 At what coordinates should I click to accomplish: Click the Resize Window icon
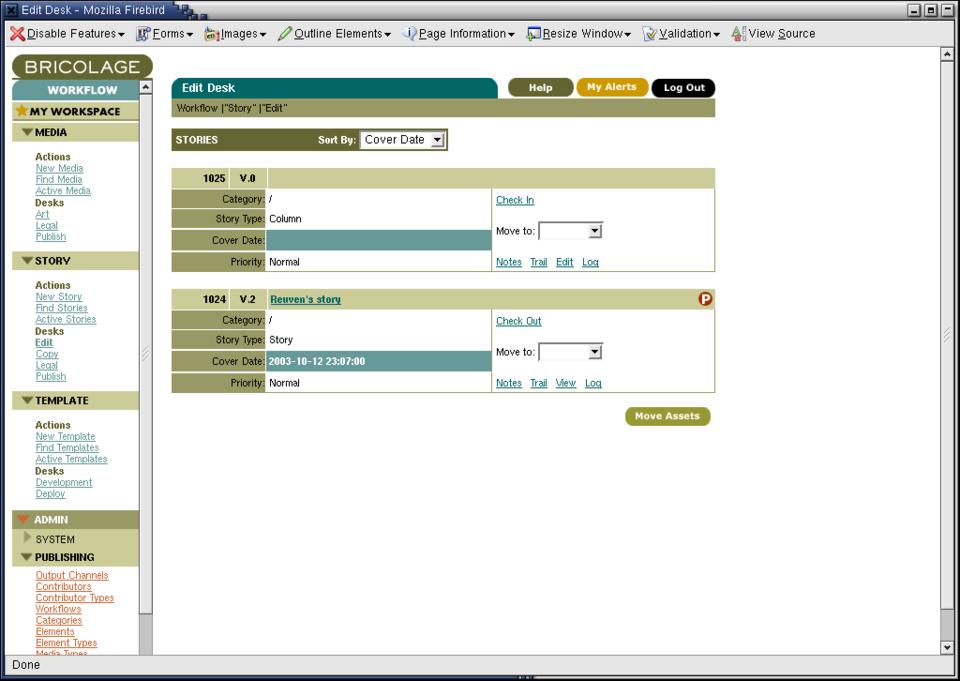(534, 34)
